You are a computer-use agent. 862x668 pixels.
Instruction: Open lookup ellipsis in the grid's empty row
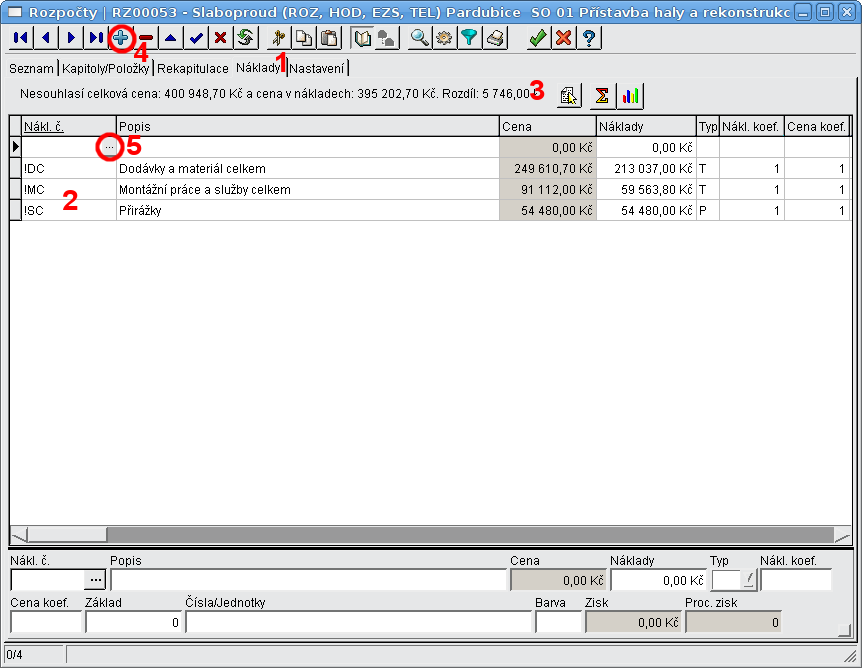(x=109, y=148)
